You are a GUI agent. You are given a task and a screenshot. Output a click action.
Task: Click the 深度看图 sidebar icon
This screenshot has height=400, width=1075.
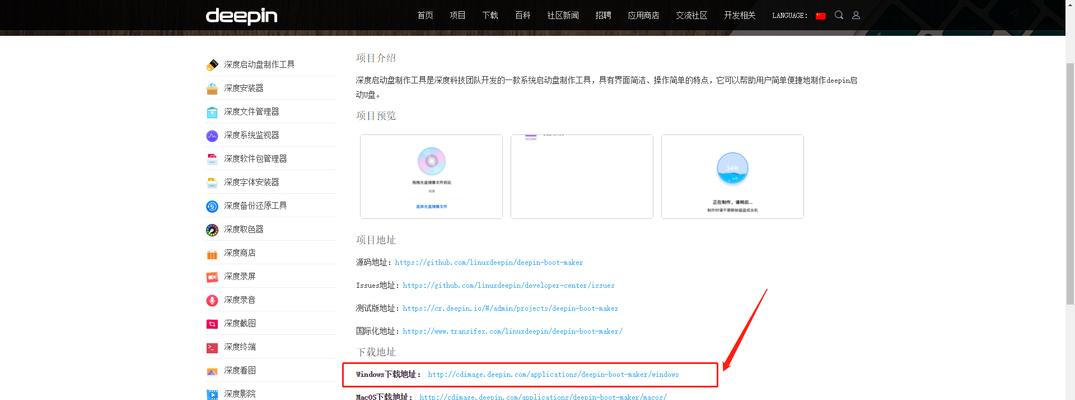[x=212, y=370]
